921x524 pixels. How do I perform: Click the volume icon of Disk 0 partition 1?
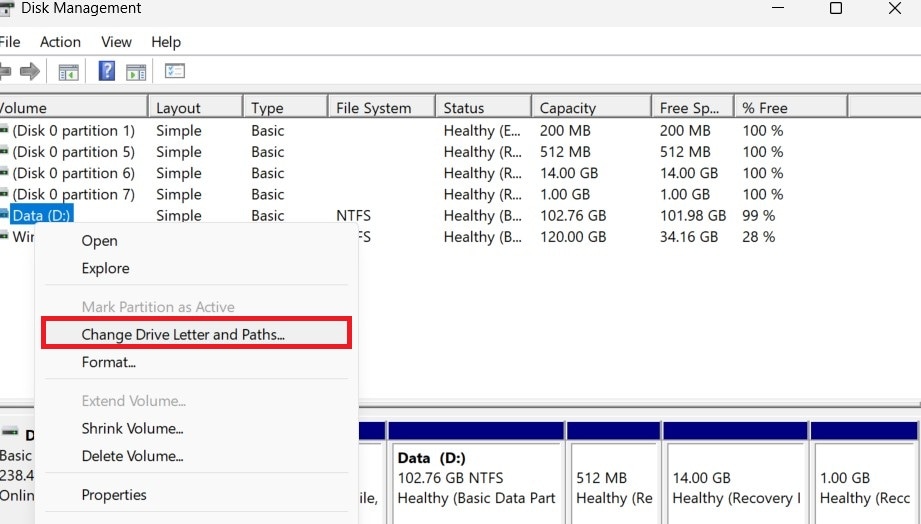(x=4, y=130)
